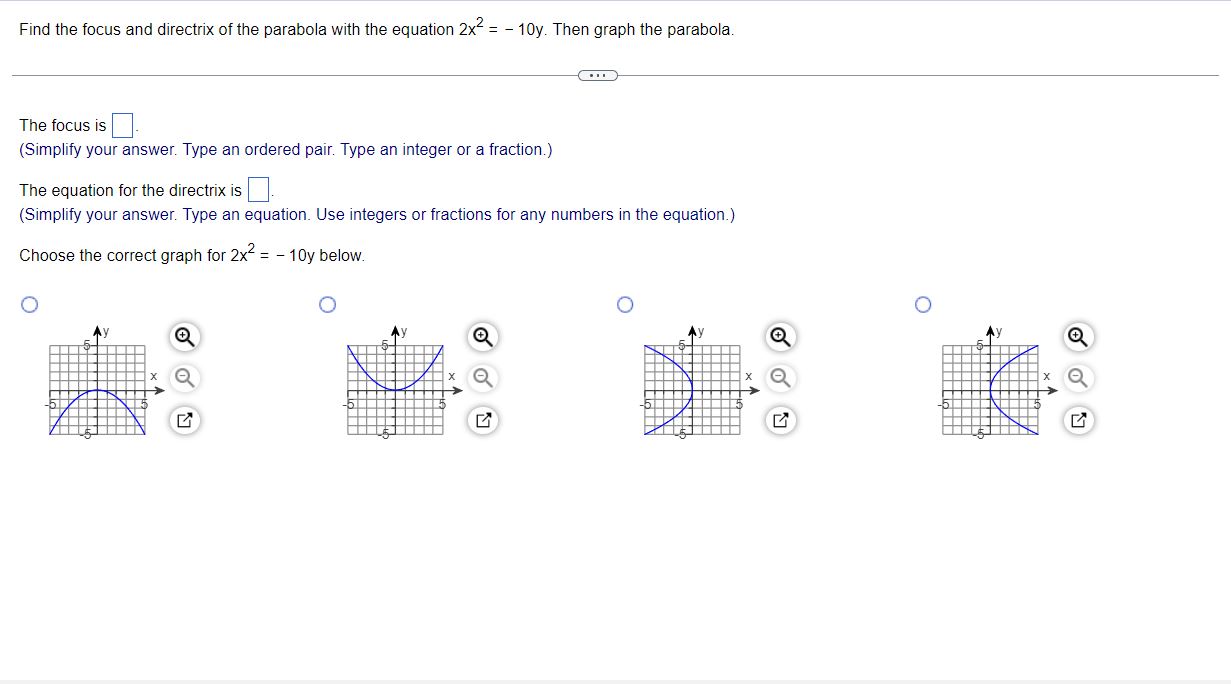1231x684 pixels.
Task: Open the fourth graph in an enlarged view
Action: [1078, 420]
